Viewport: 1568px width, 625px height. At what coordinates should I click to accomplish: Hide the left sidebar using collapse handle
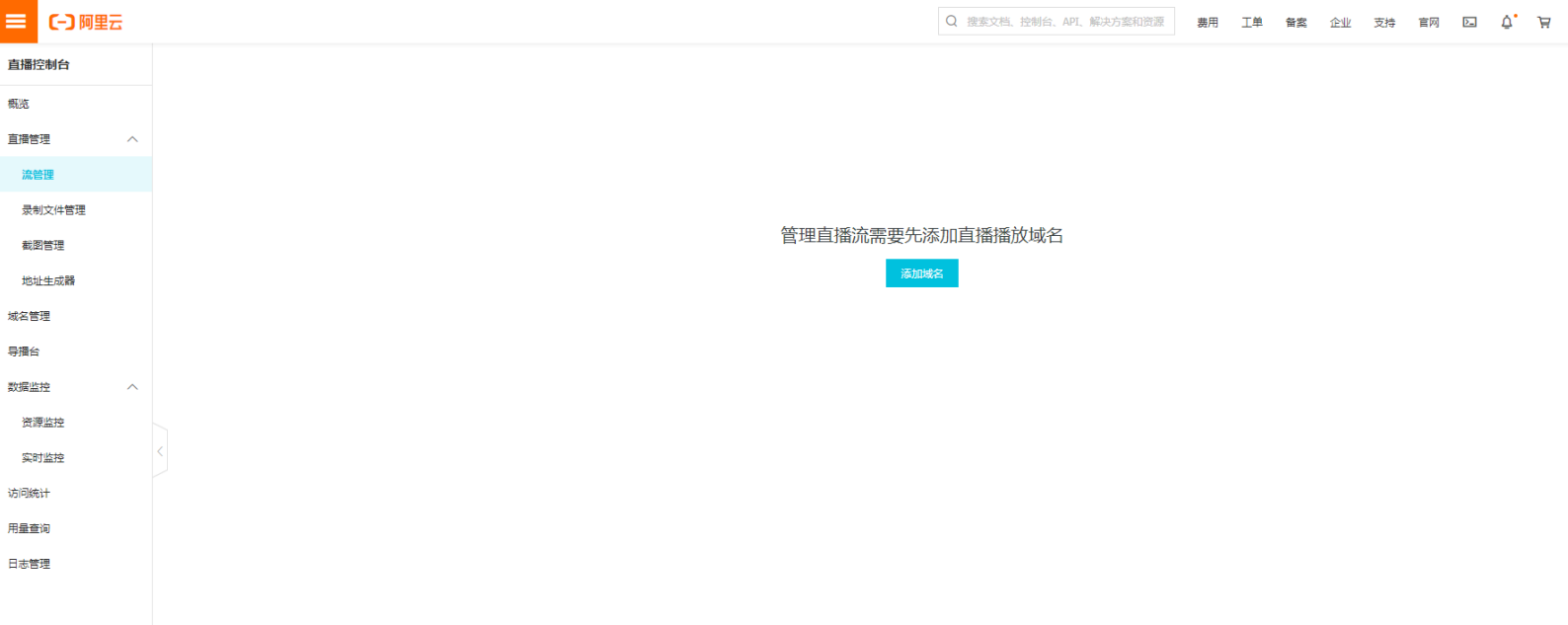click(x=160, y=451)
